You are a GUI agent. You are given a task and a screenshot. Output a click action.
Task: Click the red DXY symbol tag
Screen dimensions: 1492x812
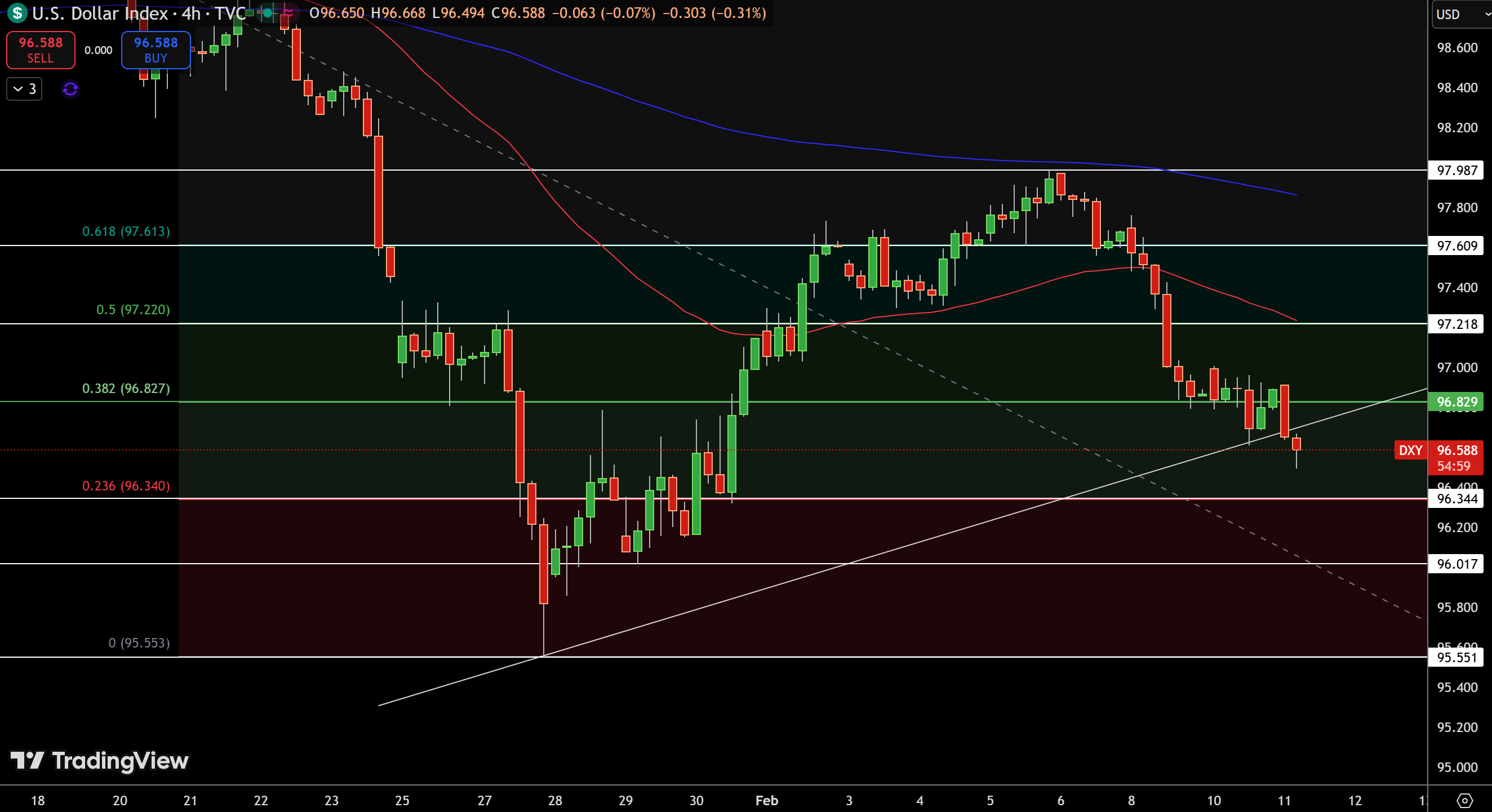pos(1410,450)
